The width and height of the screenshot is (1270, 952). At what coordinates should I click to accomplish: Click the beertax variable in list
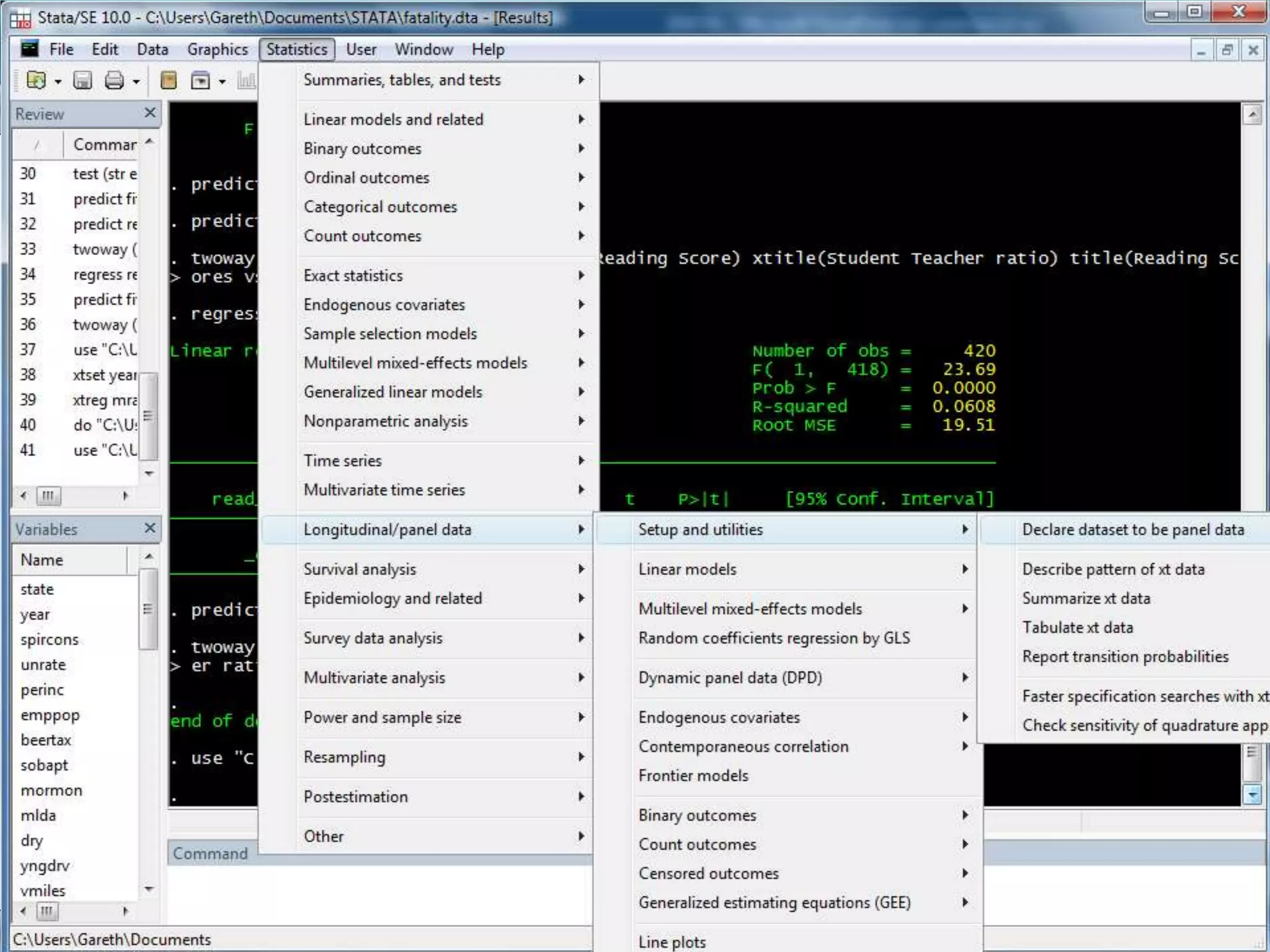pos(46,740)
